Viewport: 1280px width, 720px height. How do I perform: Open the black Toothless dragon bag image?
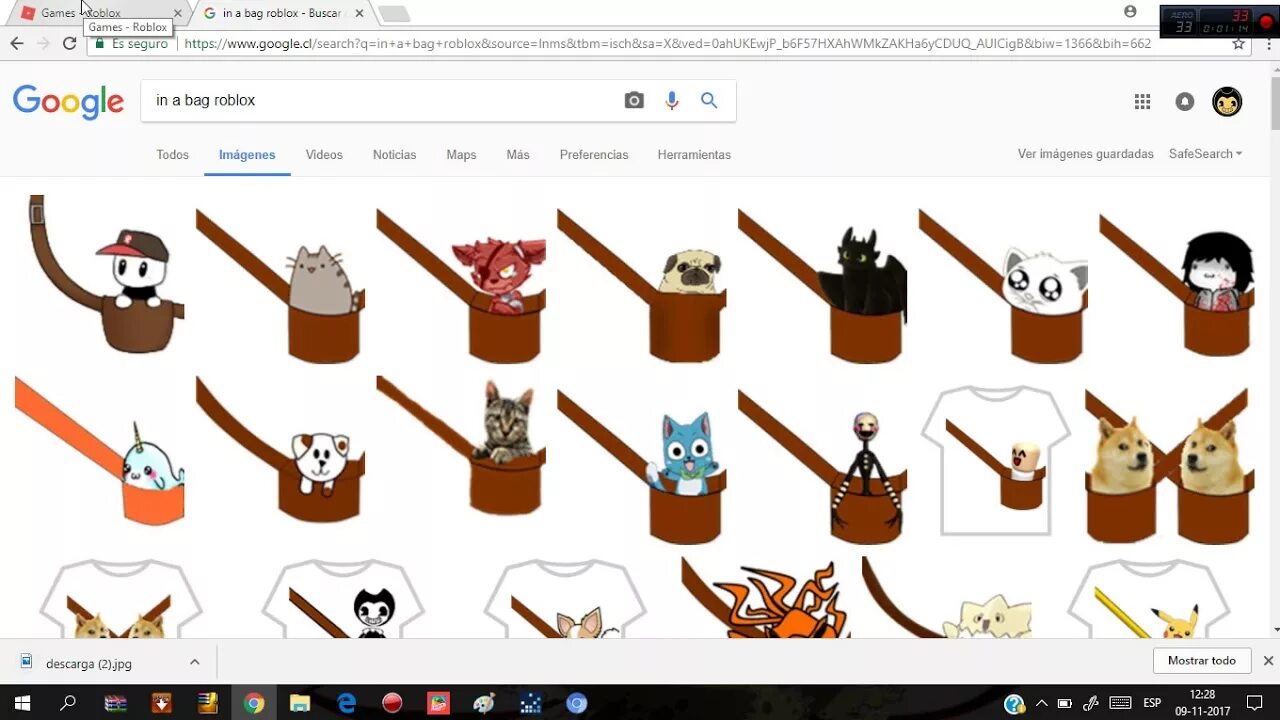[x=823, y=285]
